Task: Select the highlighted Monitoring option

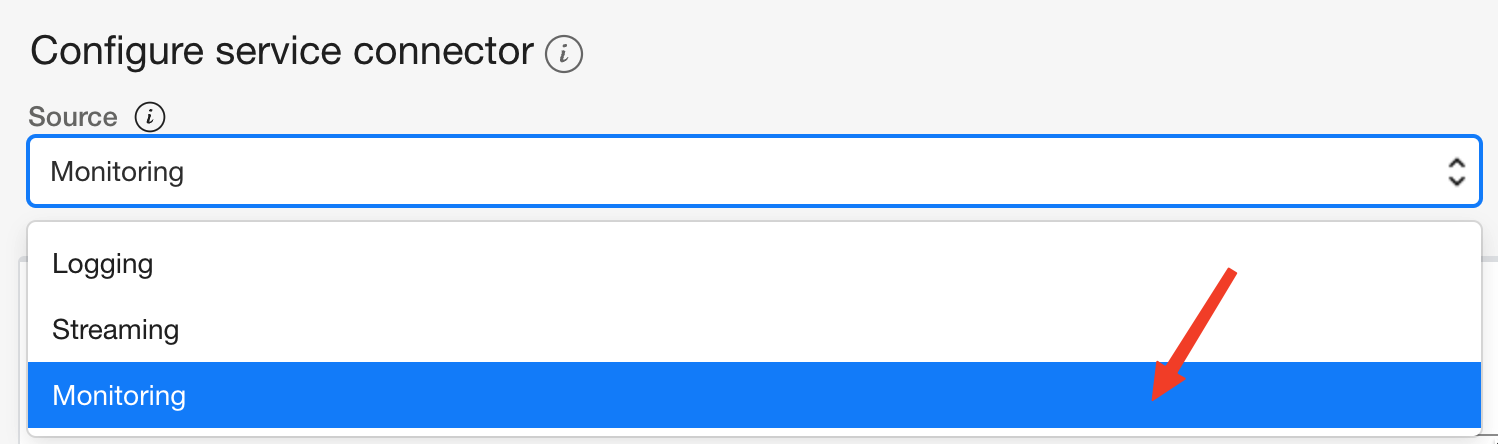Action: pos(119,396)
